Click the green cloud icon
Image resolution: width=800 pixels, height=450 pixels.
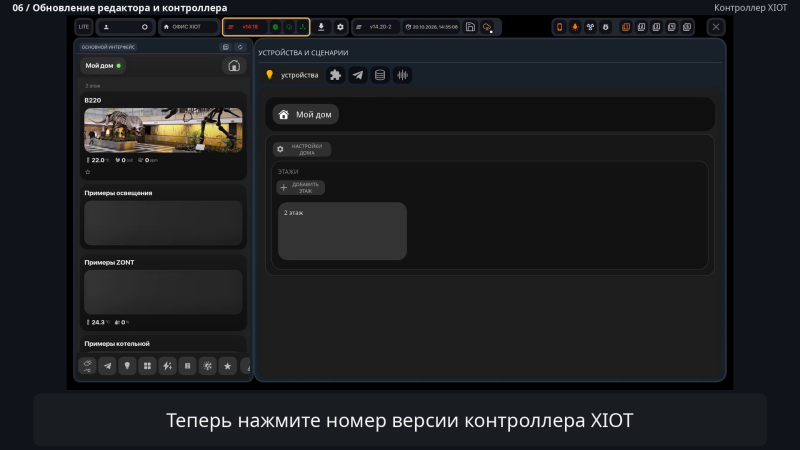(289, 27)
